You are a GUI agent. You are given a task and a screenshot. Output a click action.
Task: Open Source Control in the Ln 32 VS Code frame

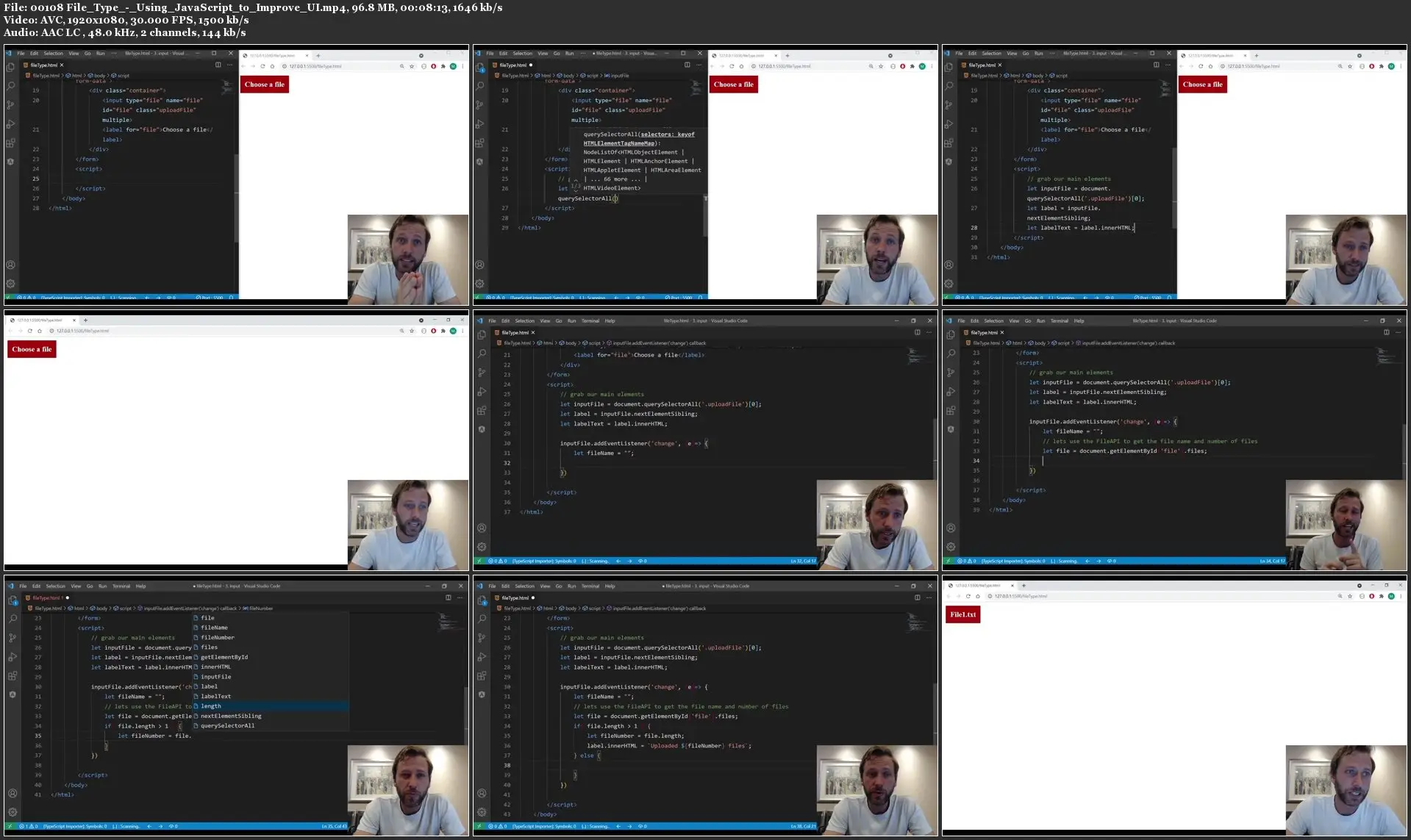482,373
